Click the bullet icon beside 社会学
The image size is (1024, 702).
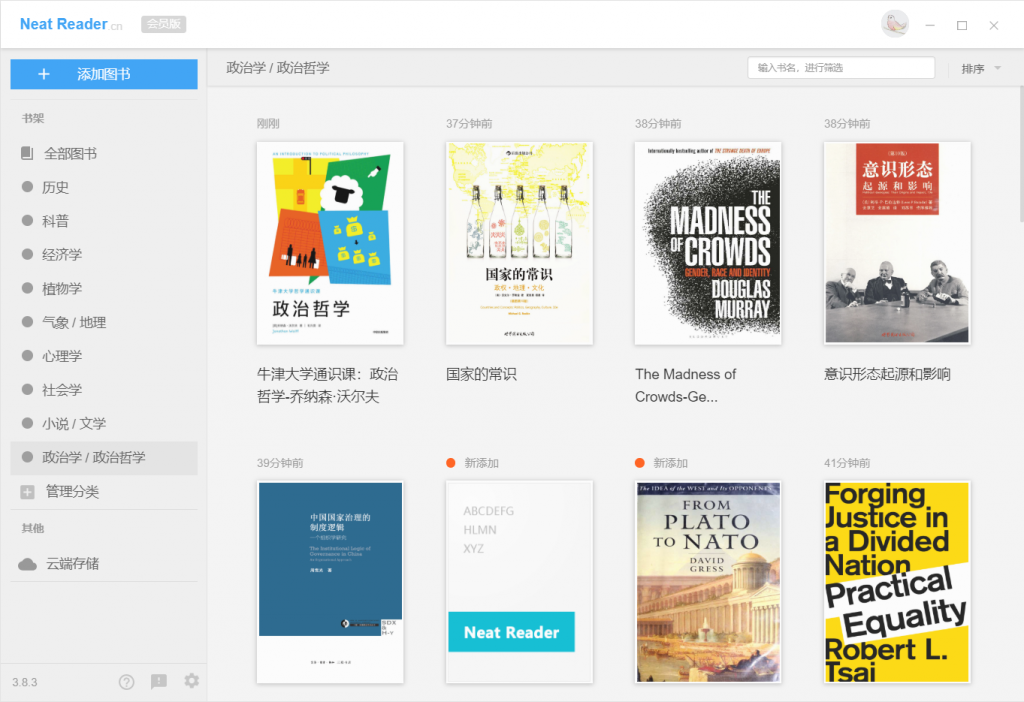coord(27,389)
